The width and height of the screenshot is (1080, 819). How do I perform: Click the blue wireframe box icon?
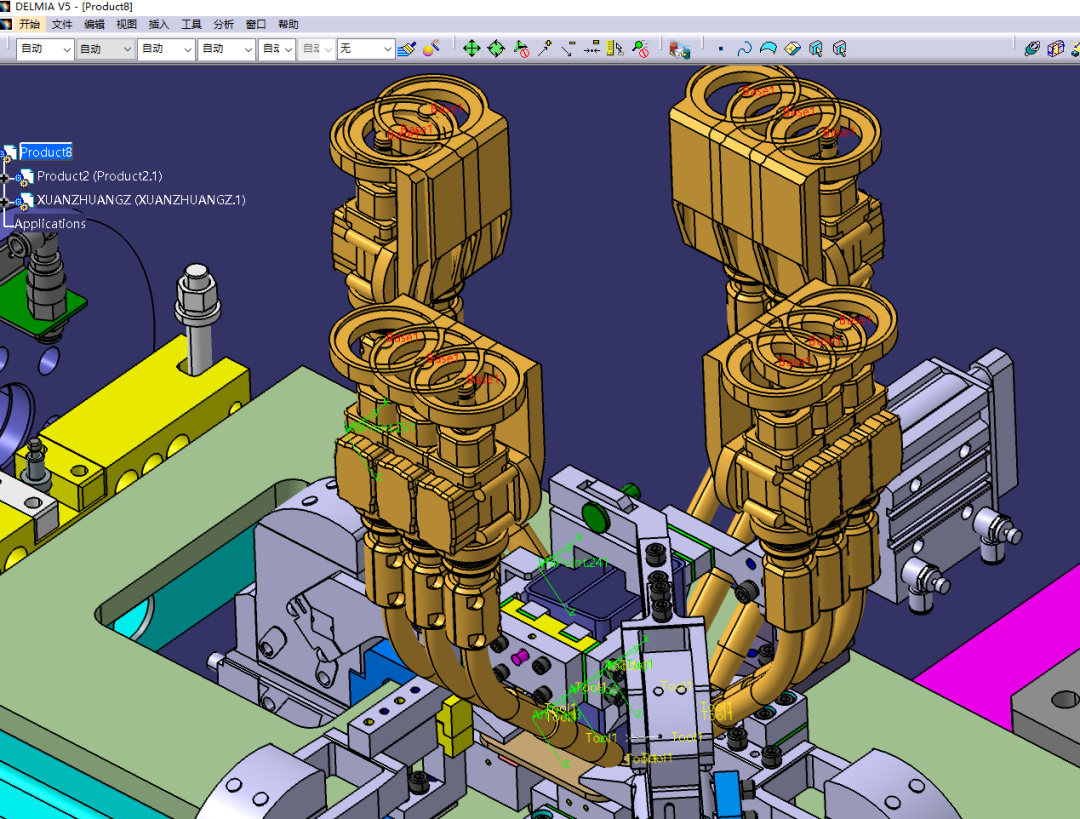point(1055,49)
